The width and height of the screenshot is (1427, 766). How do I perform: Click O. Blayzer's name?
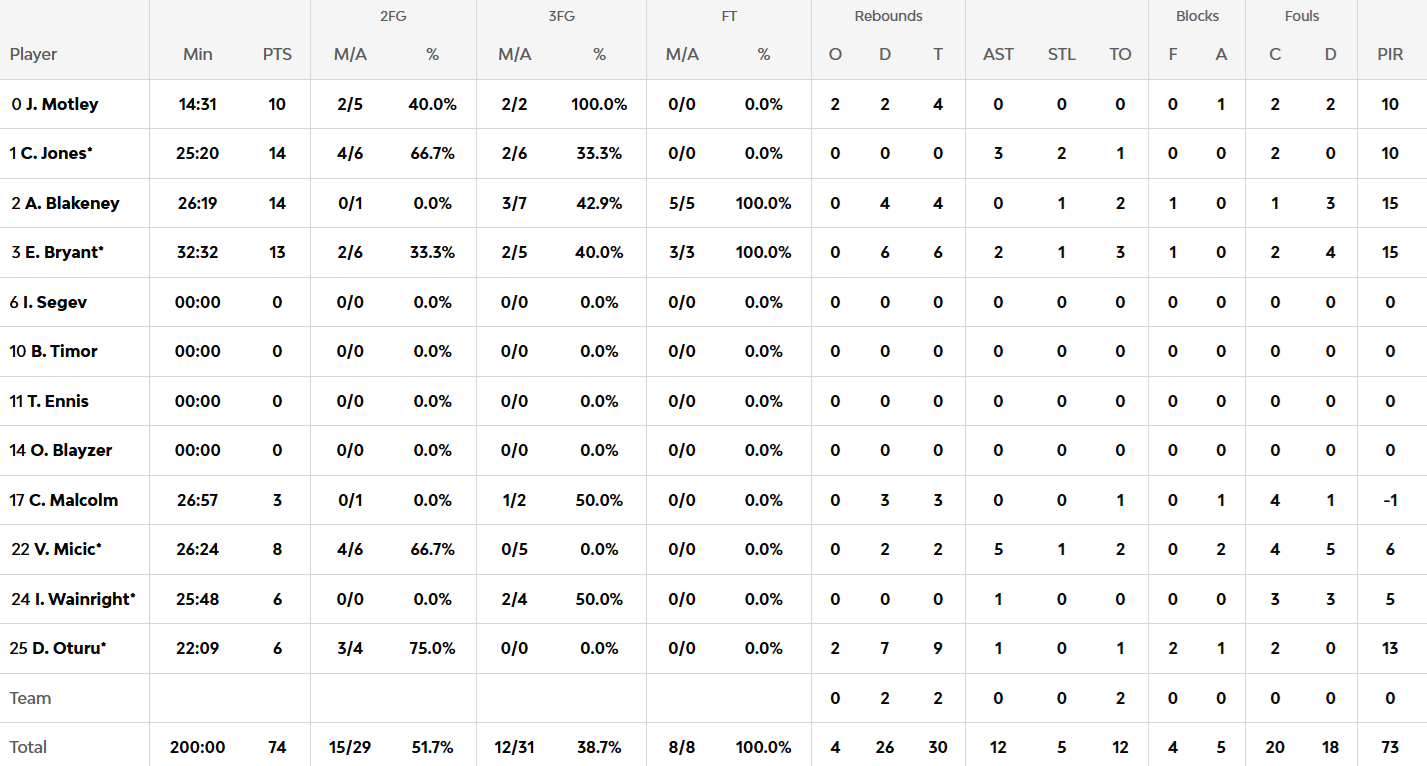71,450
